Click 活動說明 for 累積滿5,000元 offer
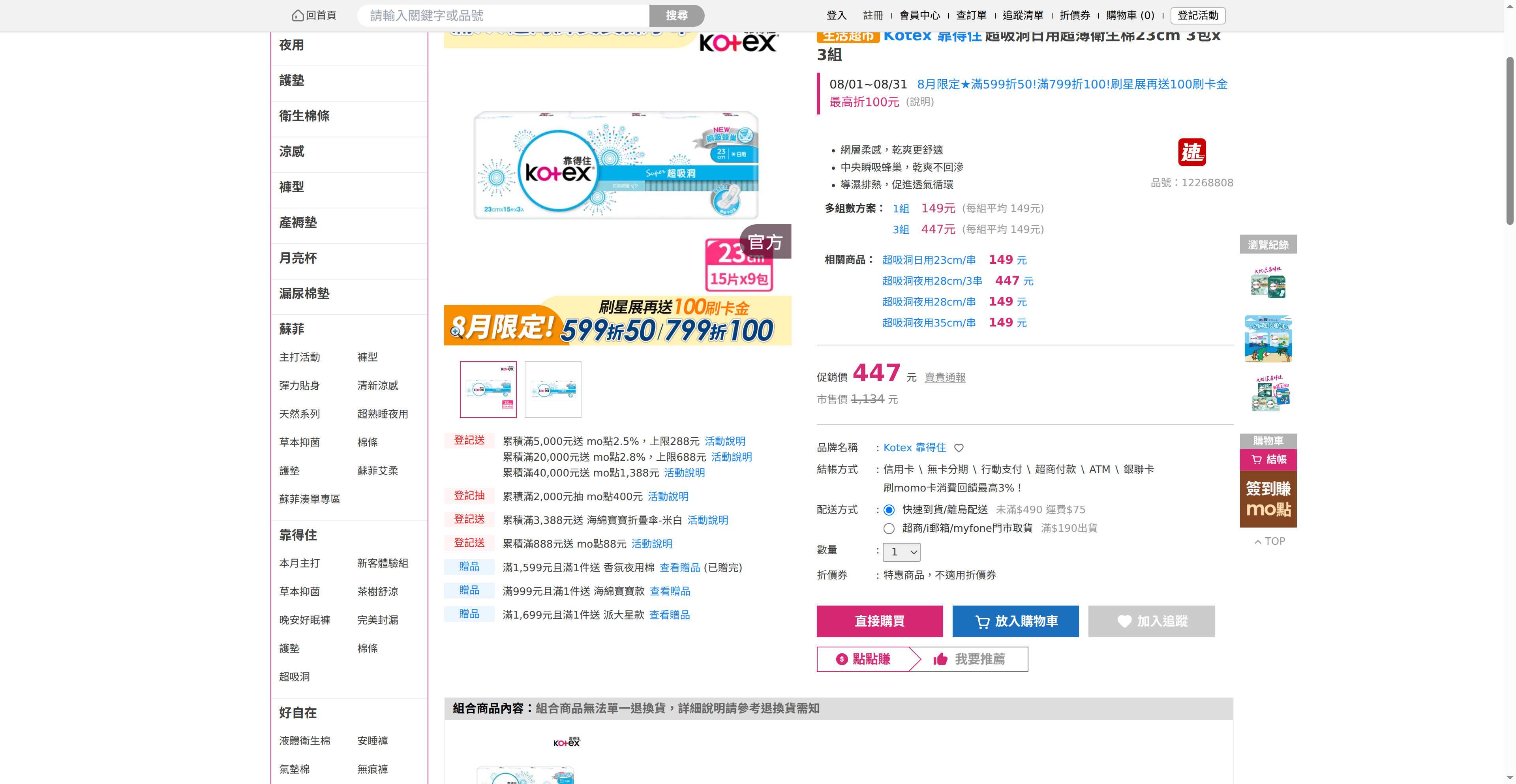This screenshot has width=1516, height=784. 725,441
